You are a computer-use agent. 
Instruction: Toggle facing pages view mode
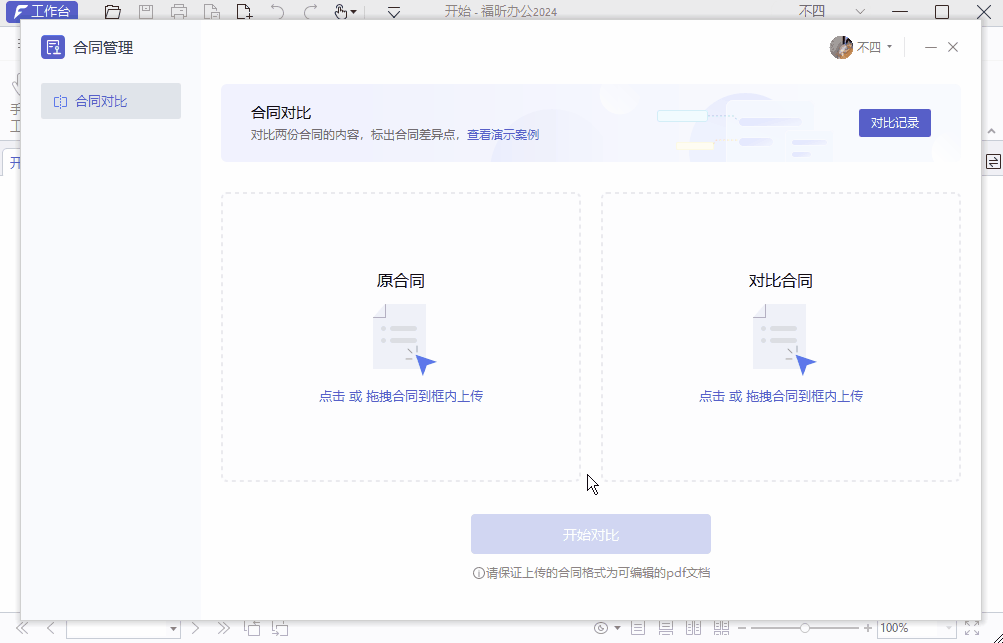click(693, 627)
